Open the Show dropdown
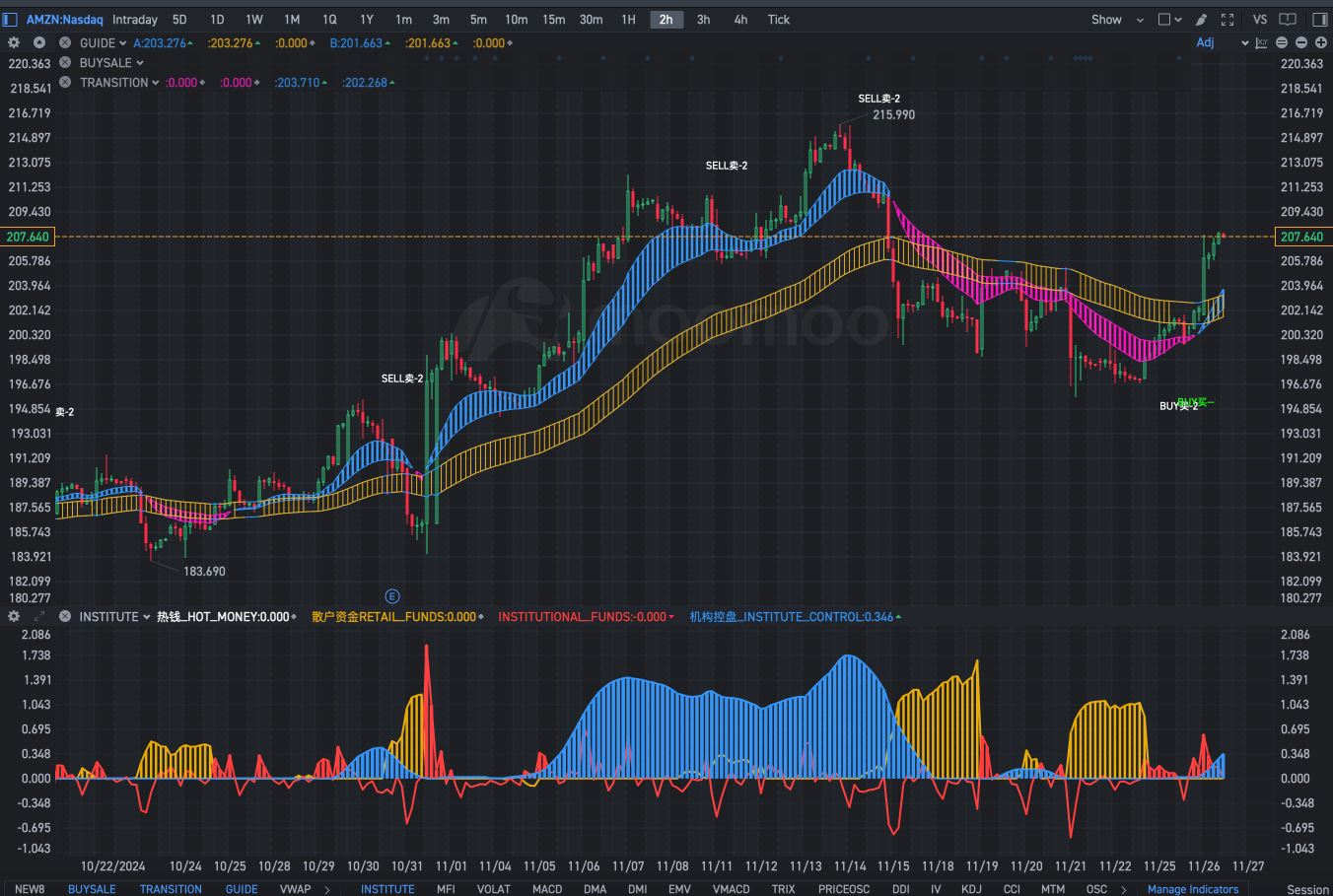Image resolution: width=1333 pixels, height=896 pixels. (x=1117, y=19)
